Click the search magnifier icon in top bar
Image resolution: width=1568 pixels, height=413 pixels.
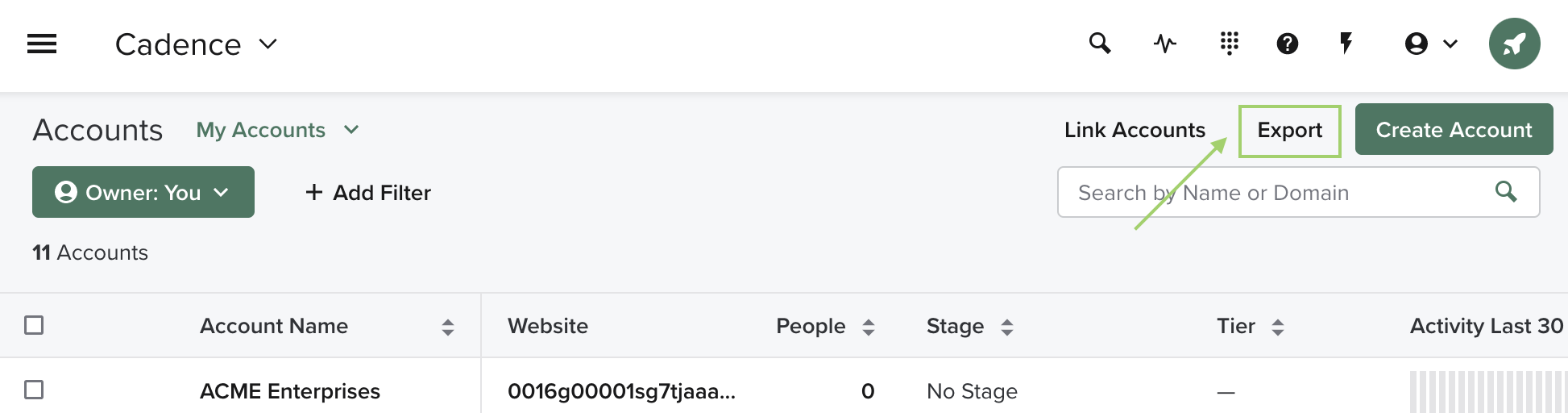point(1100,44)
